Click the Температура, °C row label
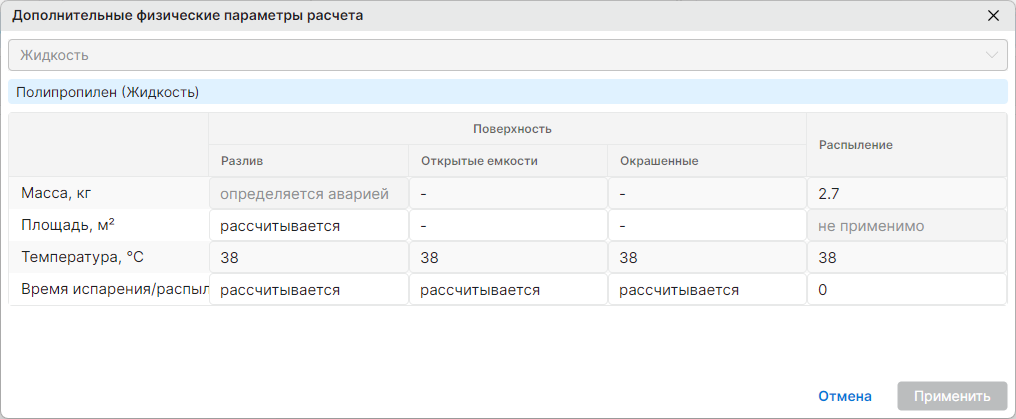Screen dimensions: 1016x419 pos(82,258)
